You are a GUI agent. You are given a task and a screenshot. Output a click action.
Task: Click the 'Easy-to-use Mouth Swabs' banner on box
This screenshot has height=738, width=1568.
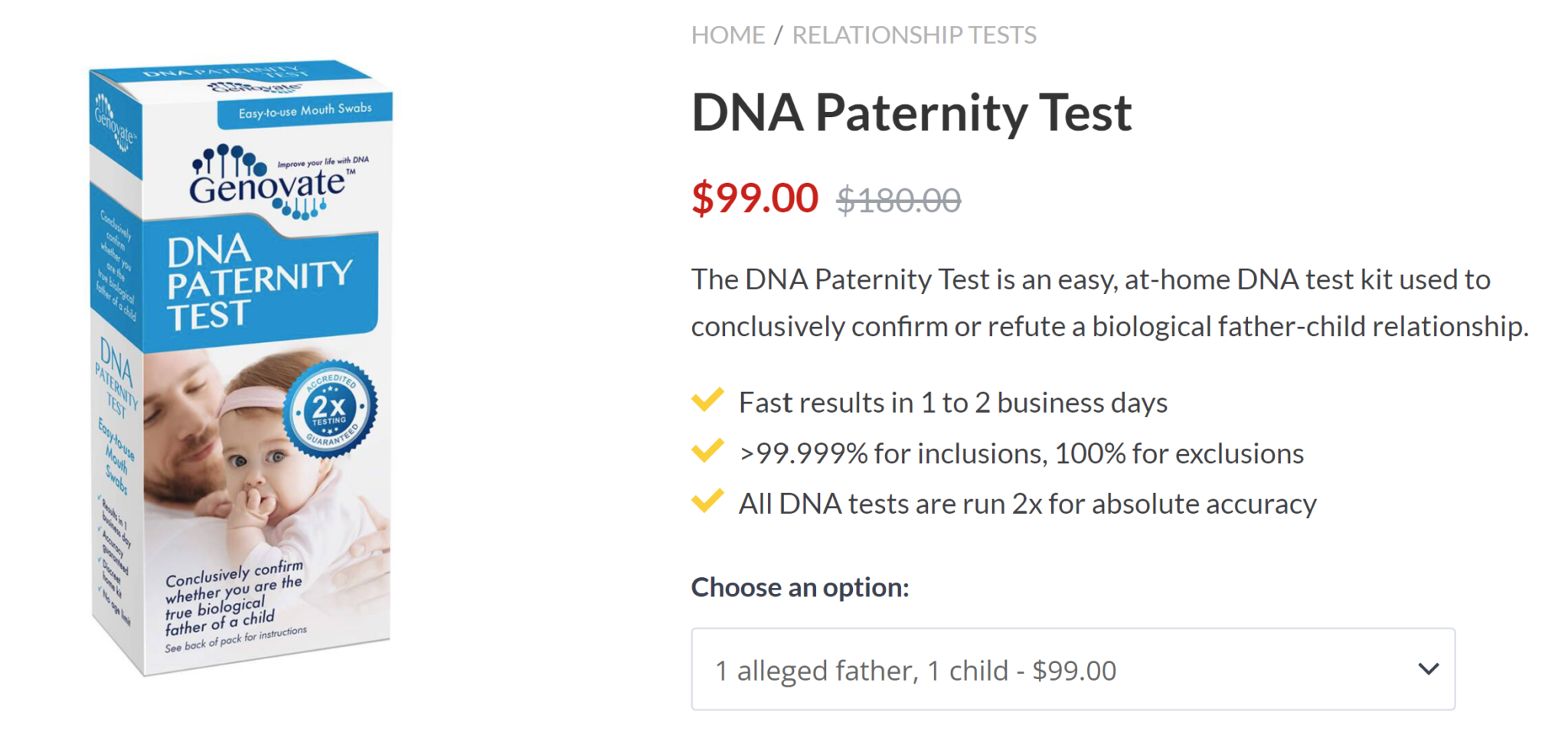tap(305, 111)
